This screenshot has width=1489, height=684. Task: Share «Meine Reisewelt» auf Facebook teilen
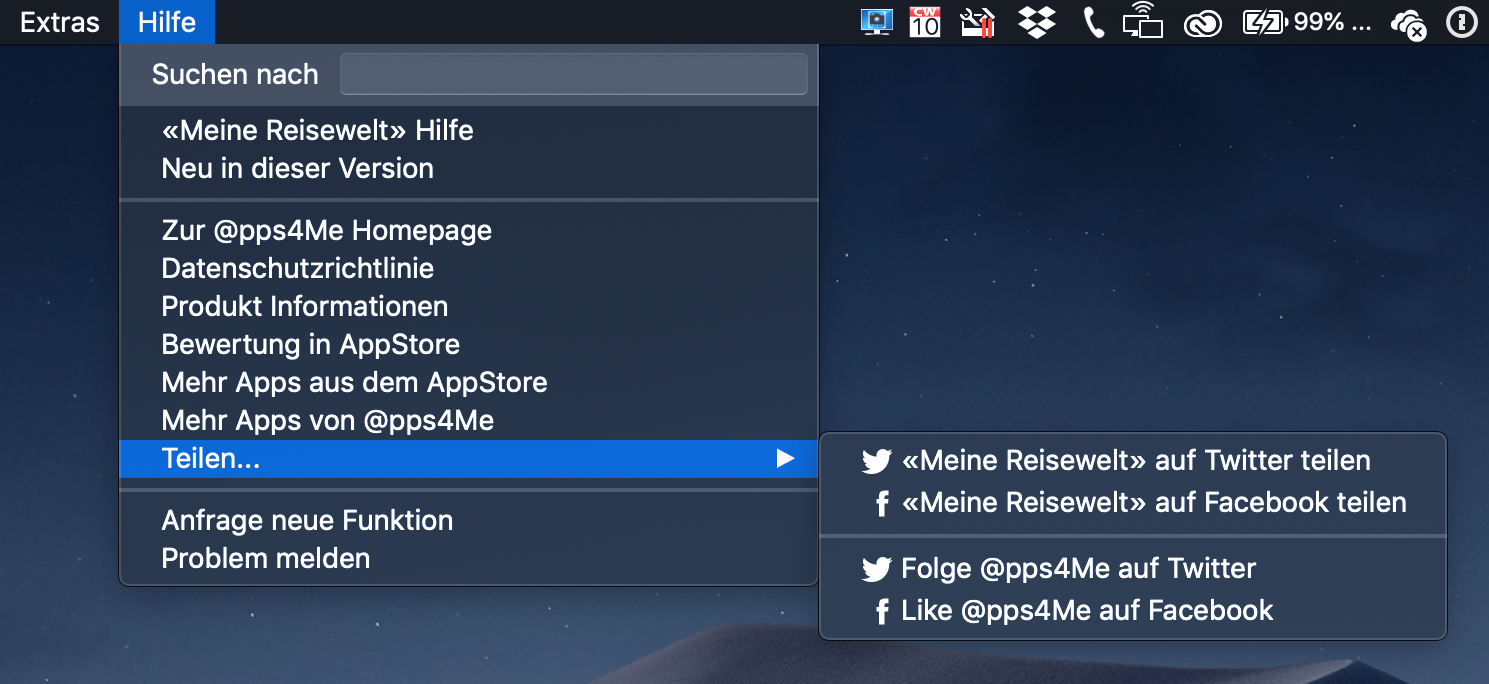1133,502
